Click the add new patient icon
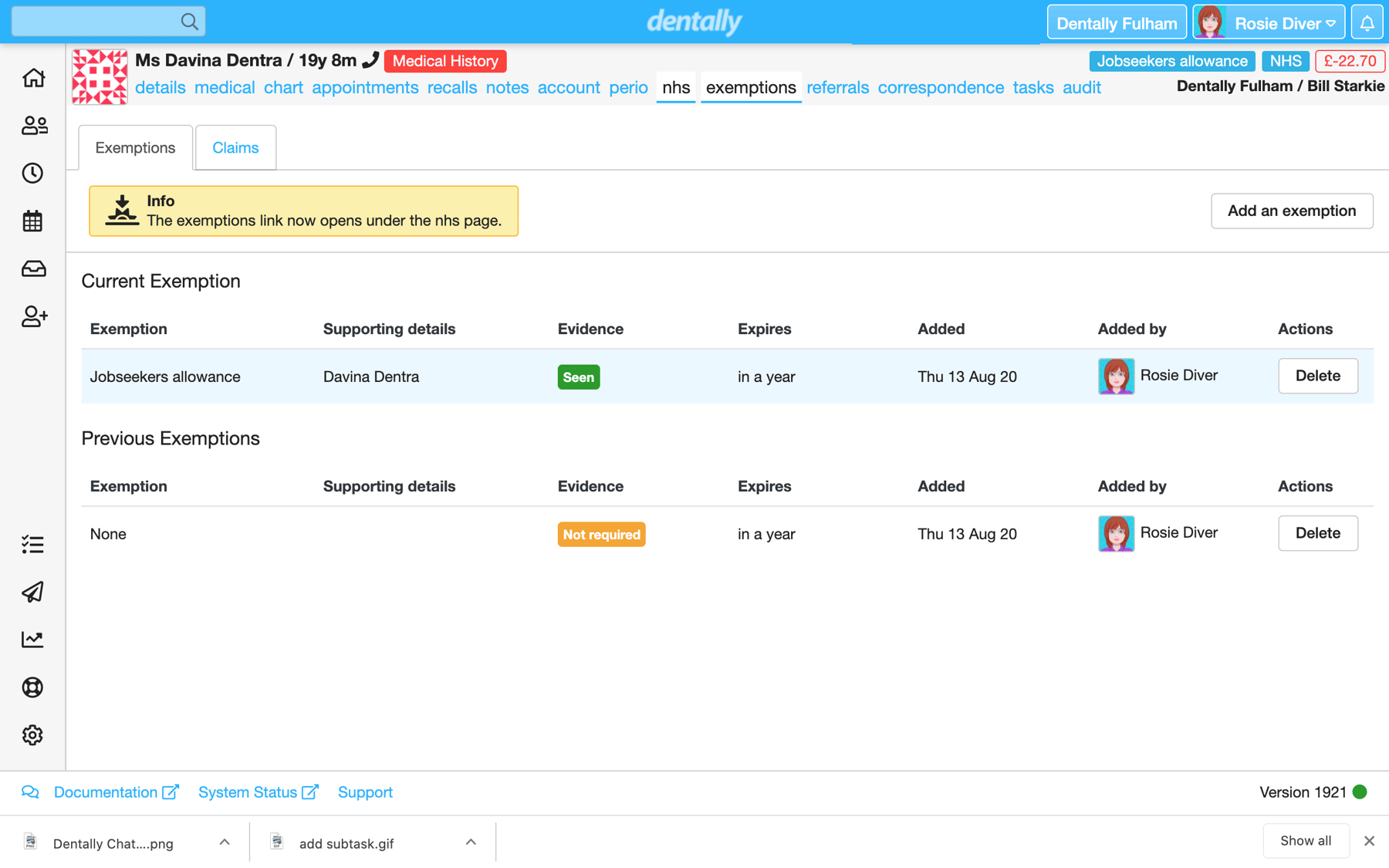1389x868 pixels. click(x=33, y=316)
